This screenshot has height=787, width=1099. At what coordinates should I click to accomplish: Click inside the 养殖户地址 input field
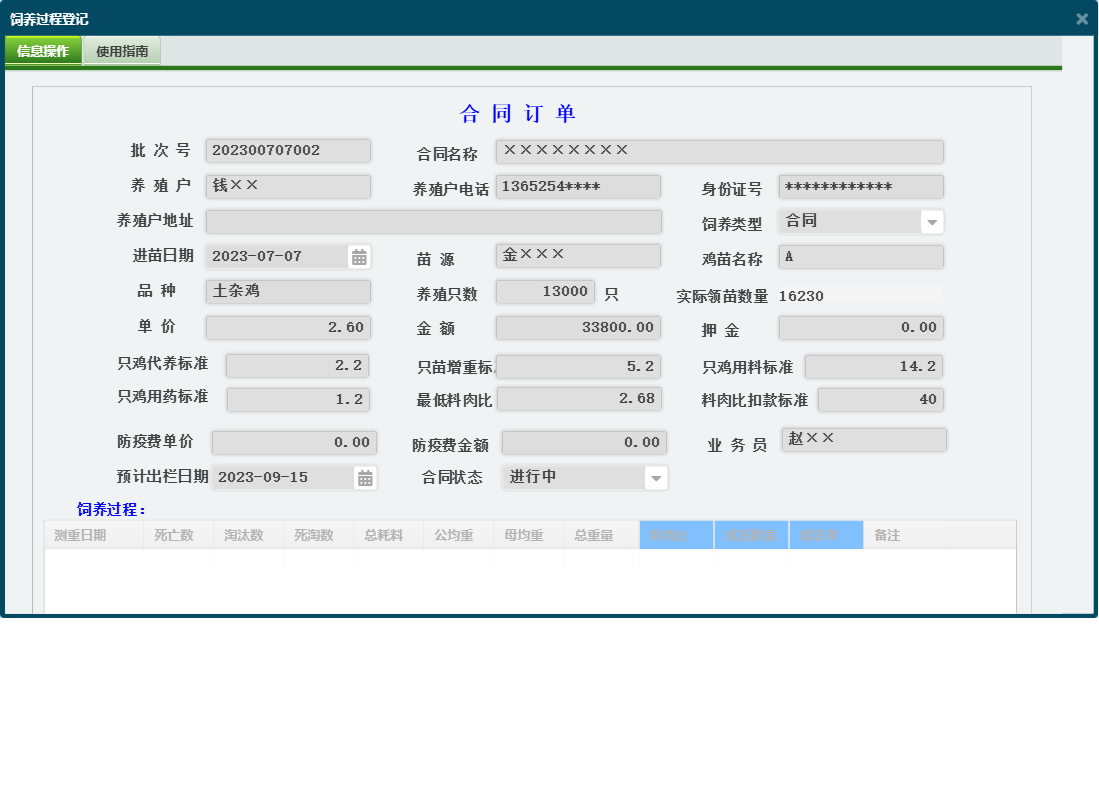click(435, 221)
